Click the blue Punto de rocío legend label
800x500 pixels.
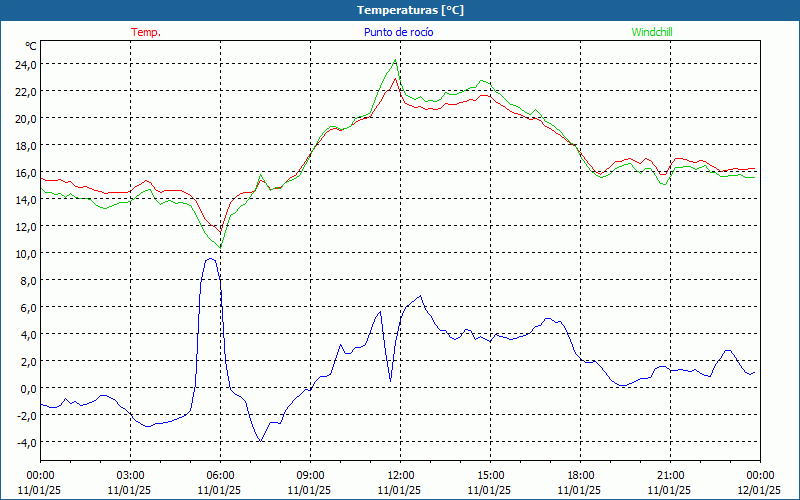click(398, 32)
